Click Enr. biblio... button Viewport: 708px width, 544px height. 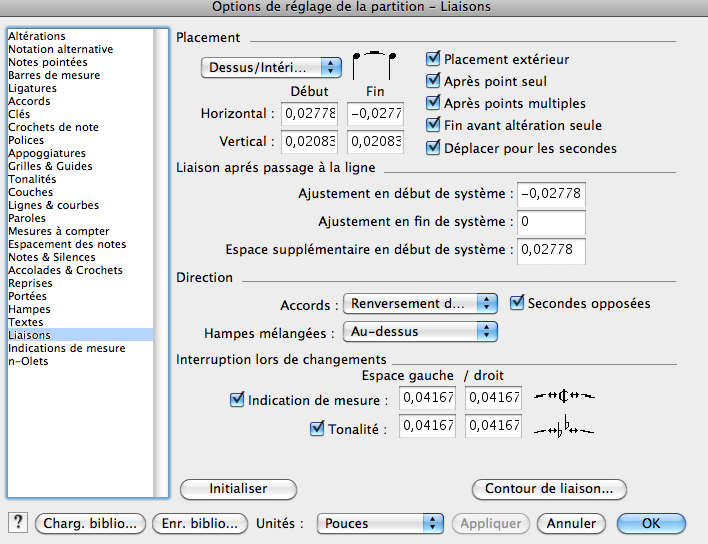tap(200, 523)
